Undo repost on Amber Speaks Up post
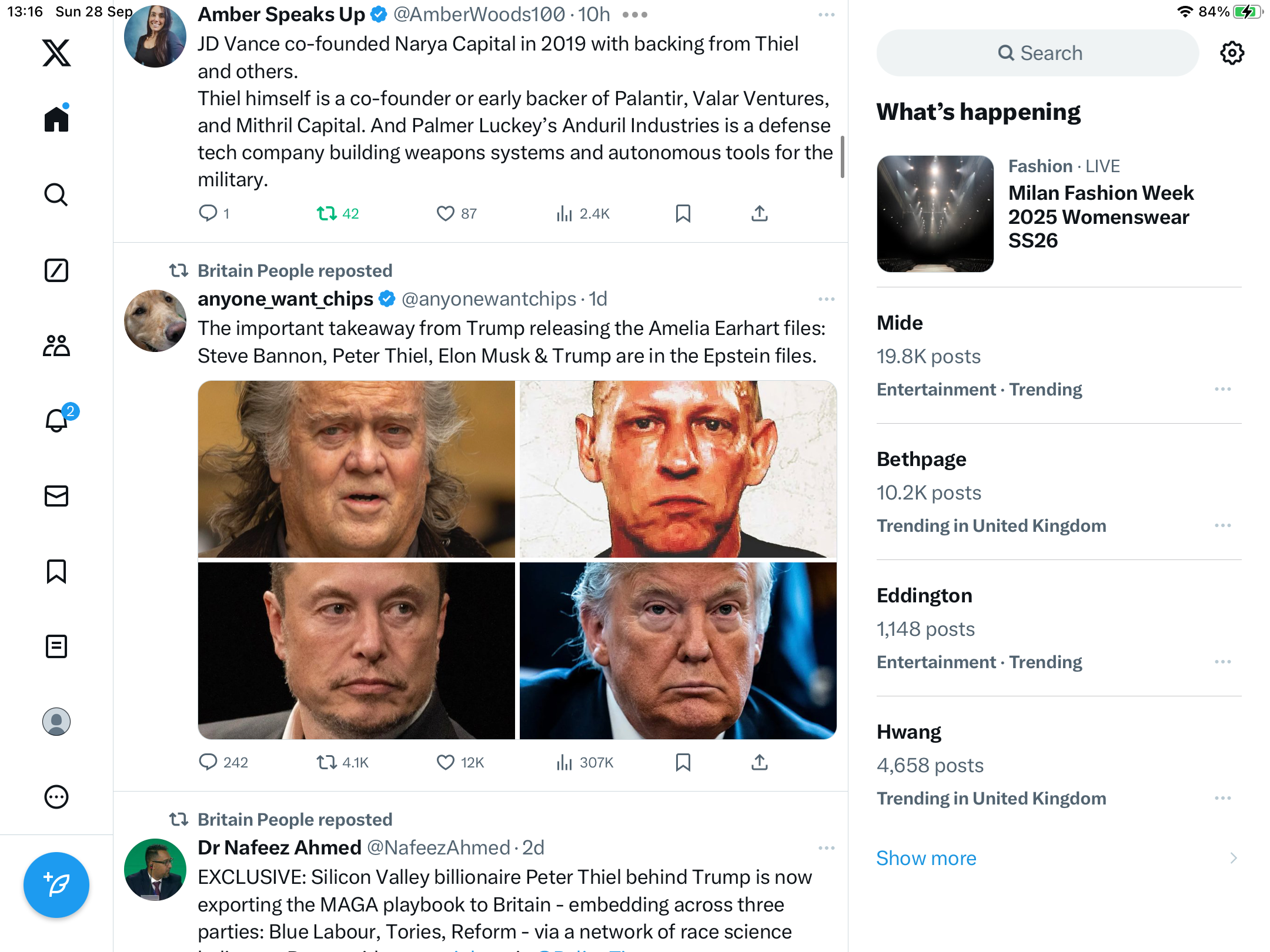 click(x=327, y=213)
